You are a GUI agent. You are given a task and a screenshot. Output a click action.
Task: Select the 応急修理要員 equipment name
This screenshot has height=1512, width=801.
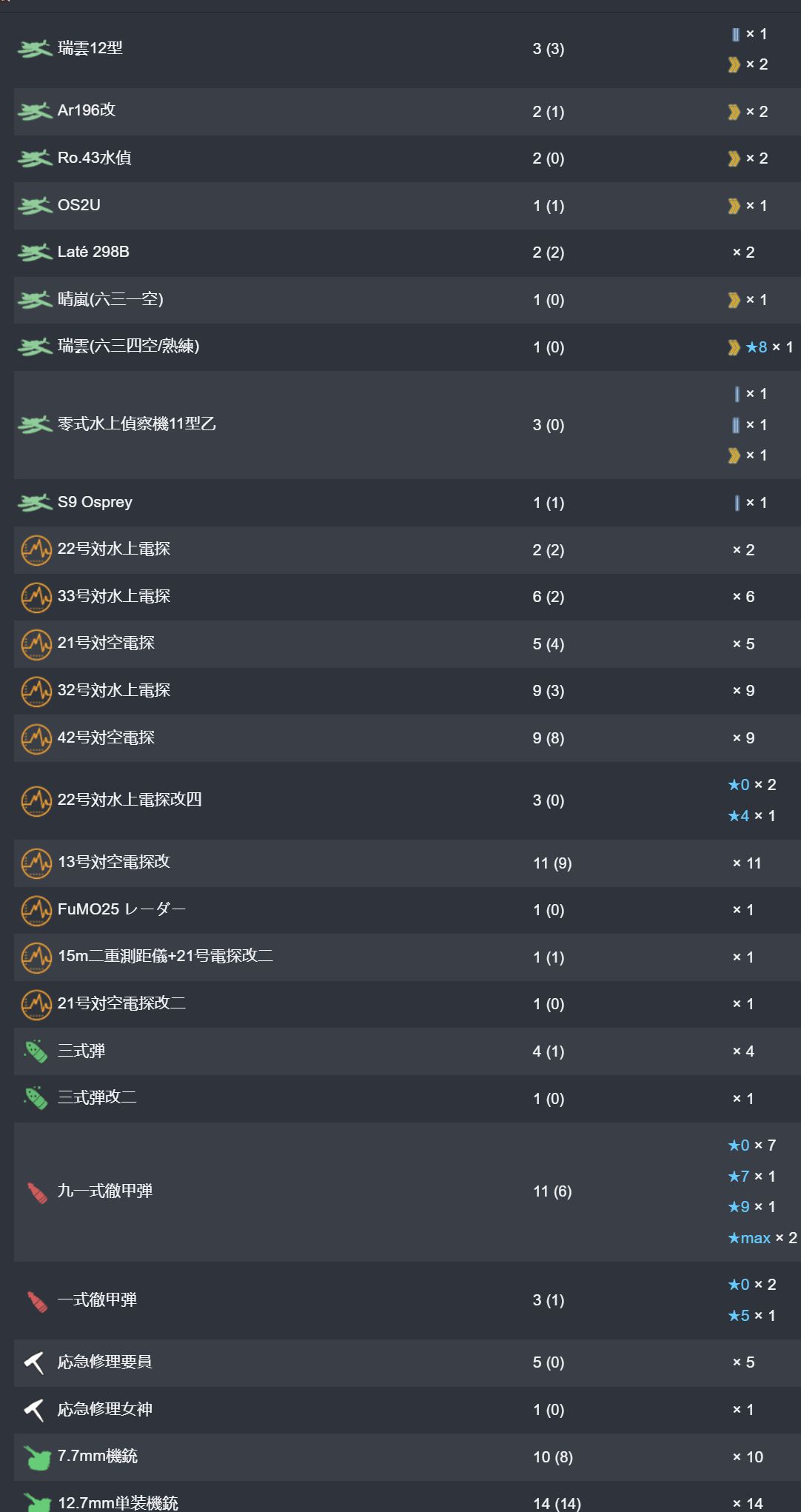point(105,1362)
